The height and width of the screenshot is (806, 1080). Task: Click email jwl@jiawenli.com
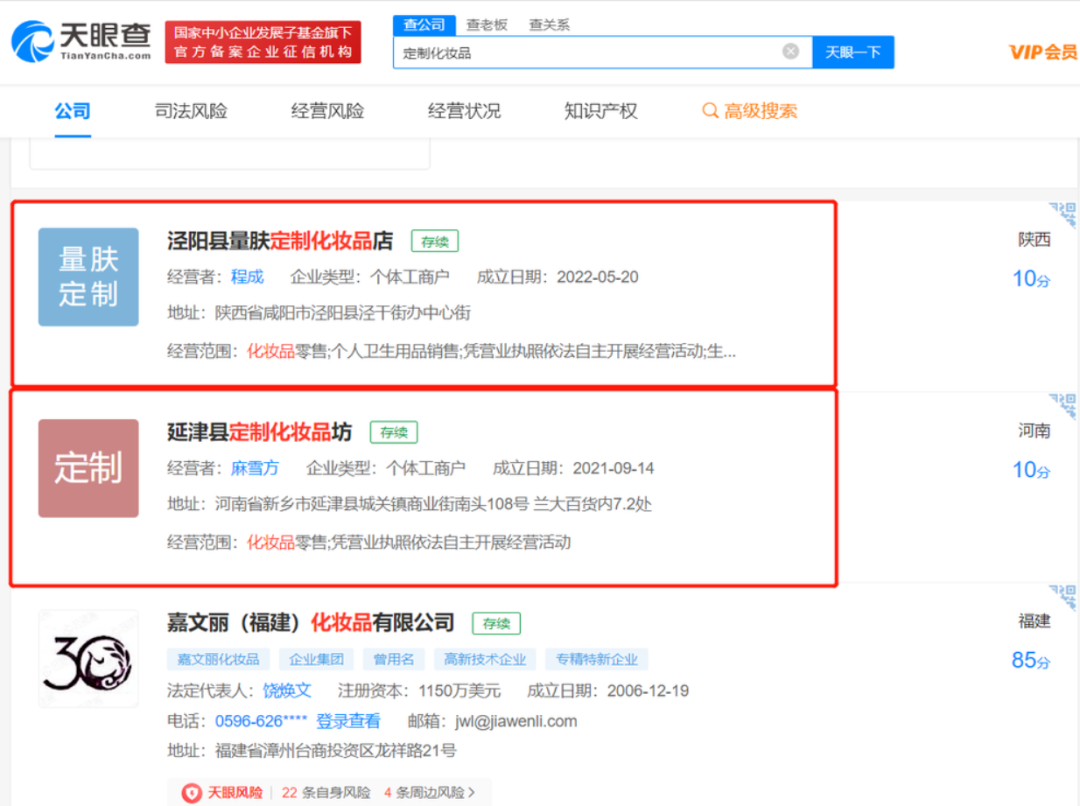[516, 721]
